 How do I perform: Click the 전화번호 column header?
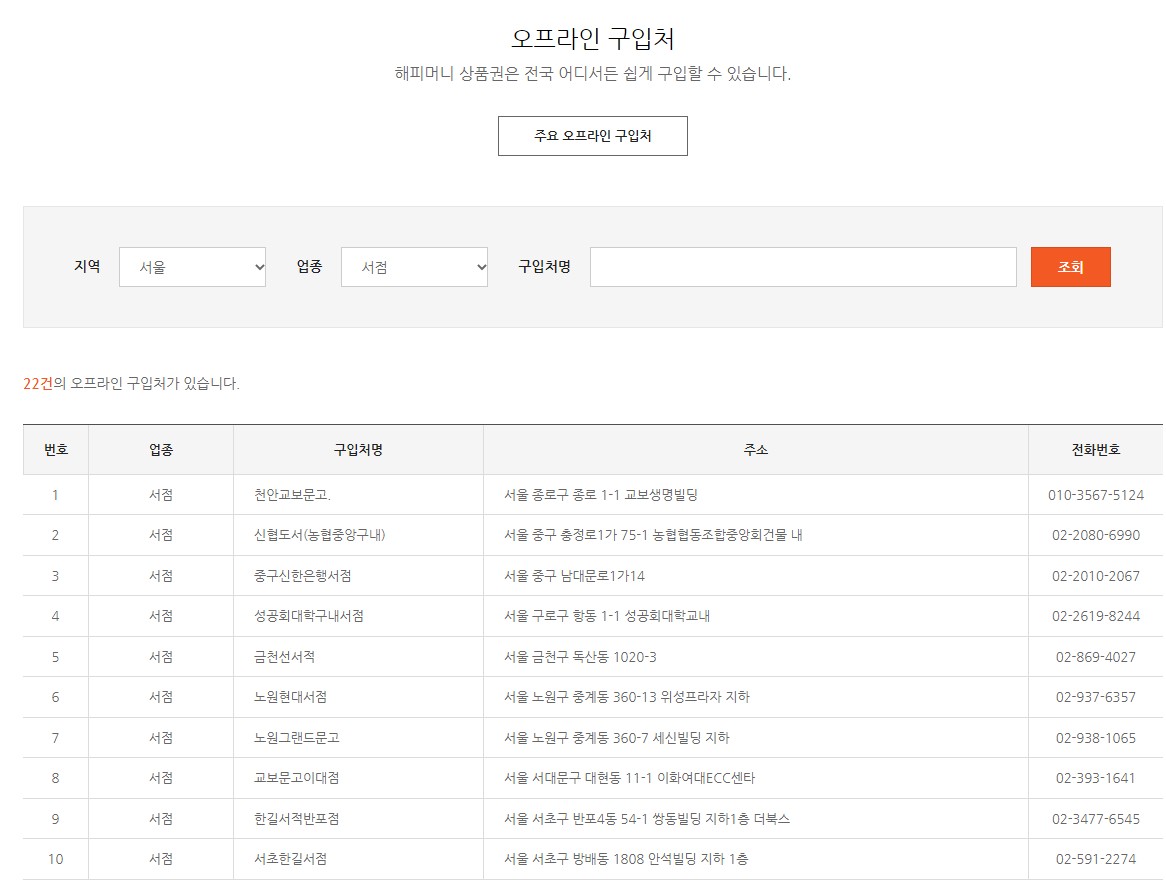tap(1095, 449)
